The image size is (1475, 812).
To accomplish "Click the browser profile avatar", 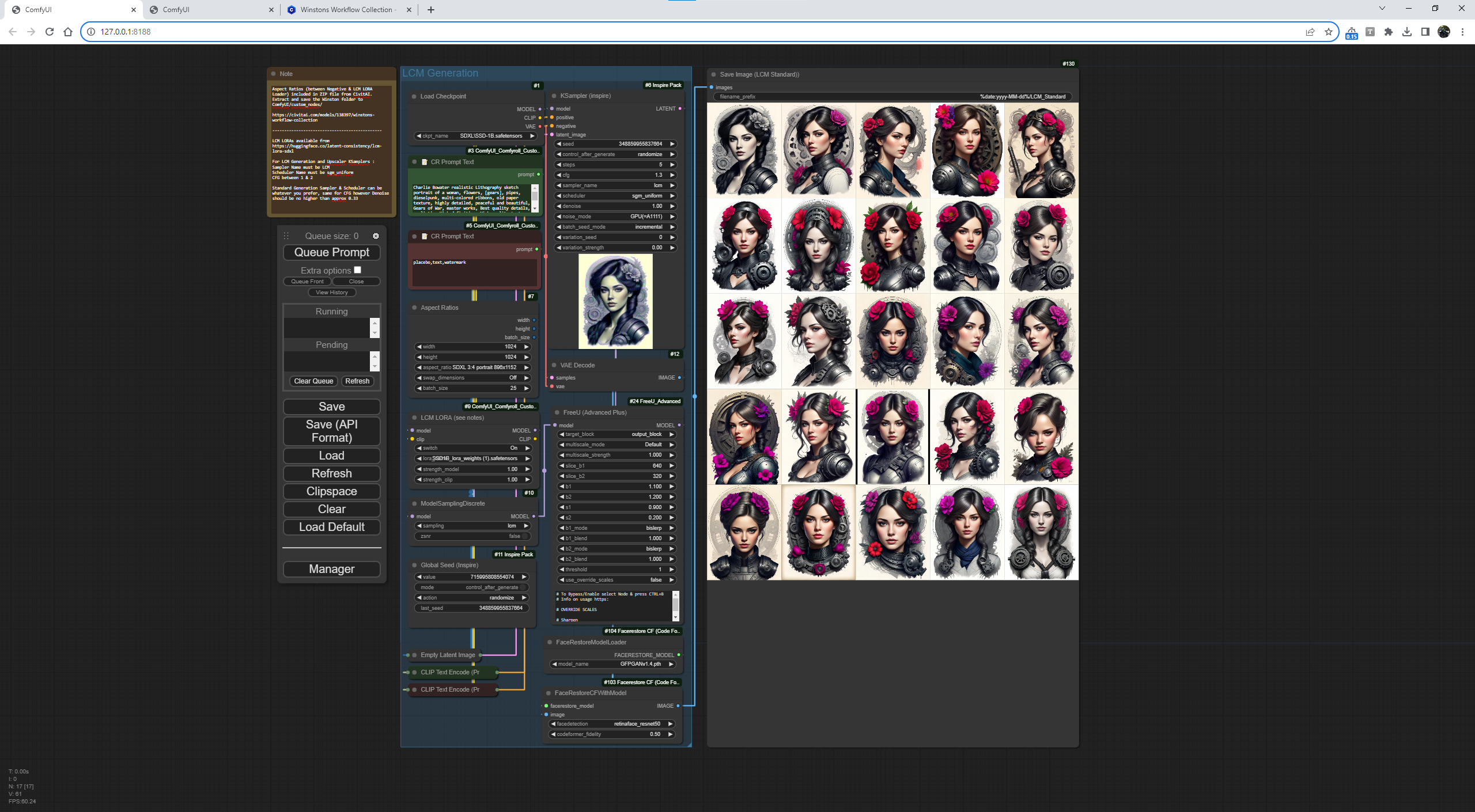I will click(1444, 32).
